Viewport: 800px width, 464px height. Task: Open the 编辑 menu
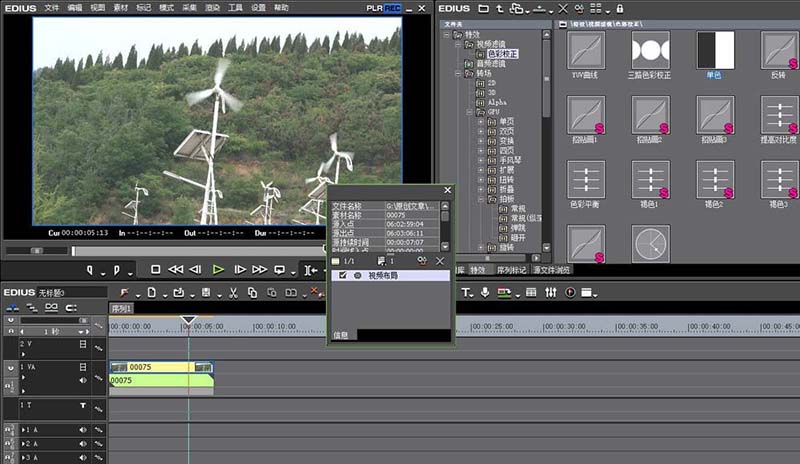pyautogui.click(x=74, y=8)
